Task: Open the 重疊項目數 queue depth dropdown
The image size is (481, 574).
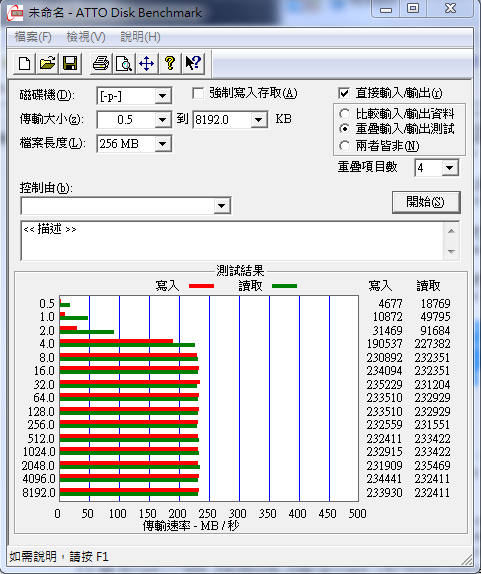Action: click(450, 168)
